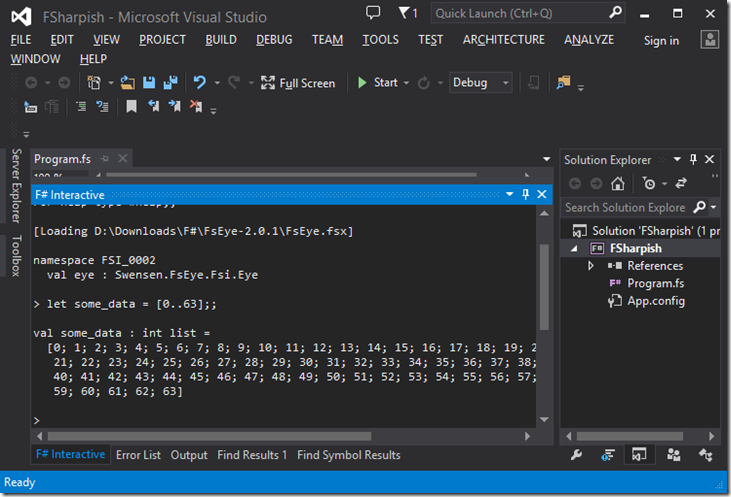Click the Sign in link
731x497 pixels.
(x=661, y=41)
